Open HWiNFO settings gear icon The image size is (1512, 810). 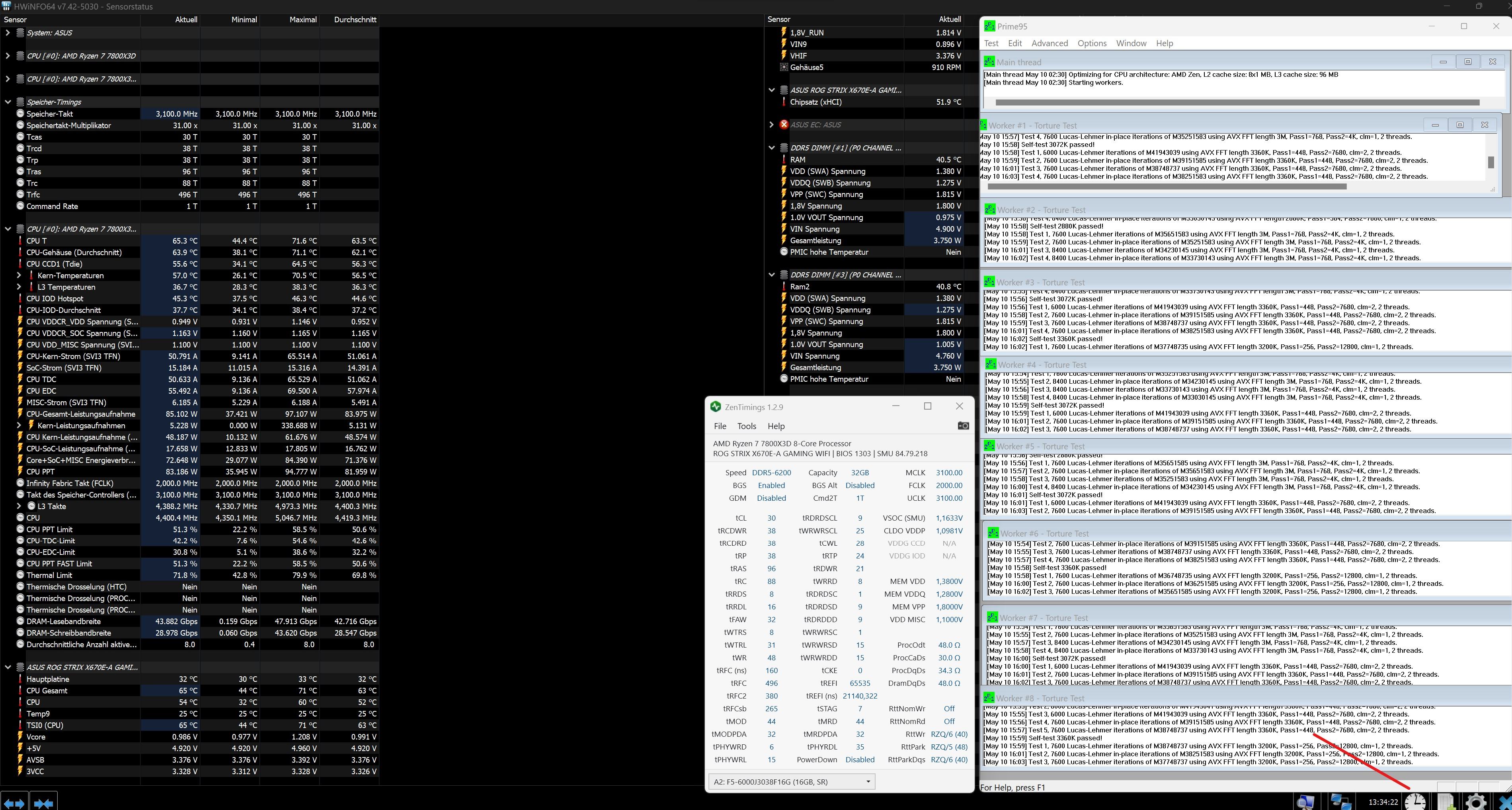tap(1476, 802)
